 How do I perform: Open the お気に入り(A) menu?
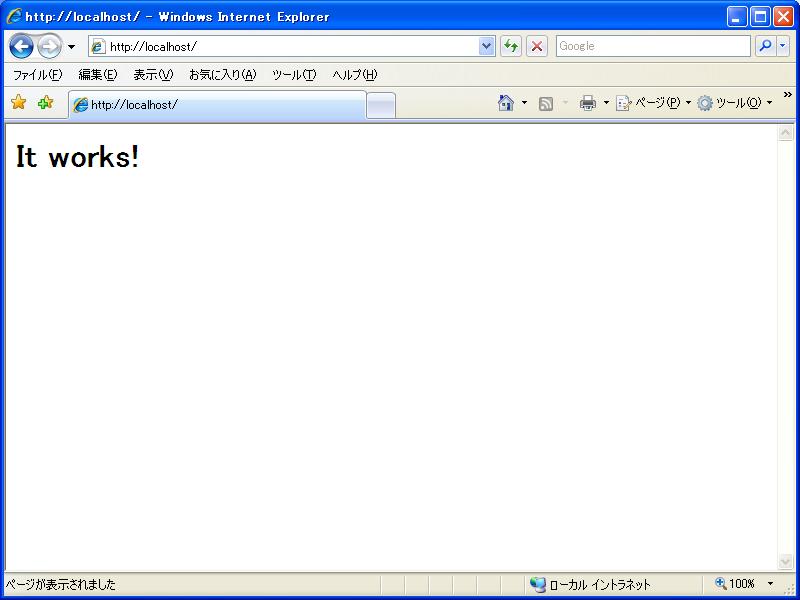(x=222, y=75)
